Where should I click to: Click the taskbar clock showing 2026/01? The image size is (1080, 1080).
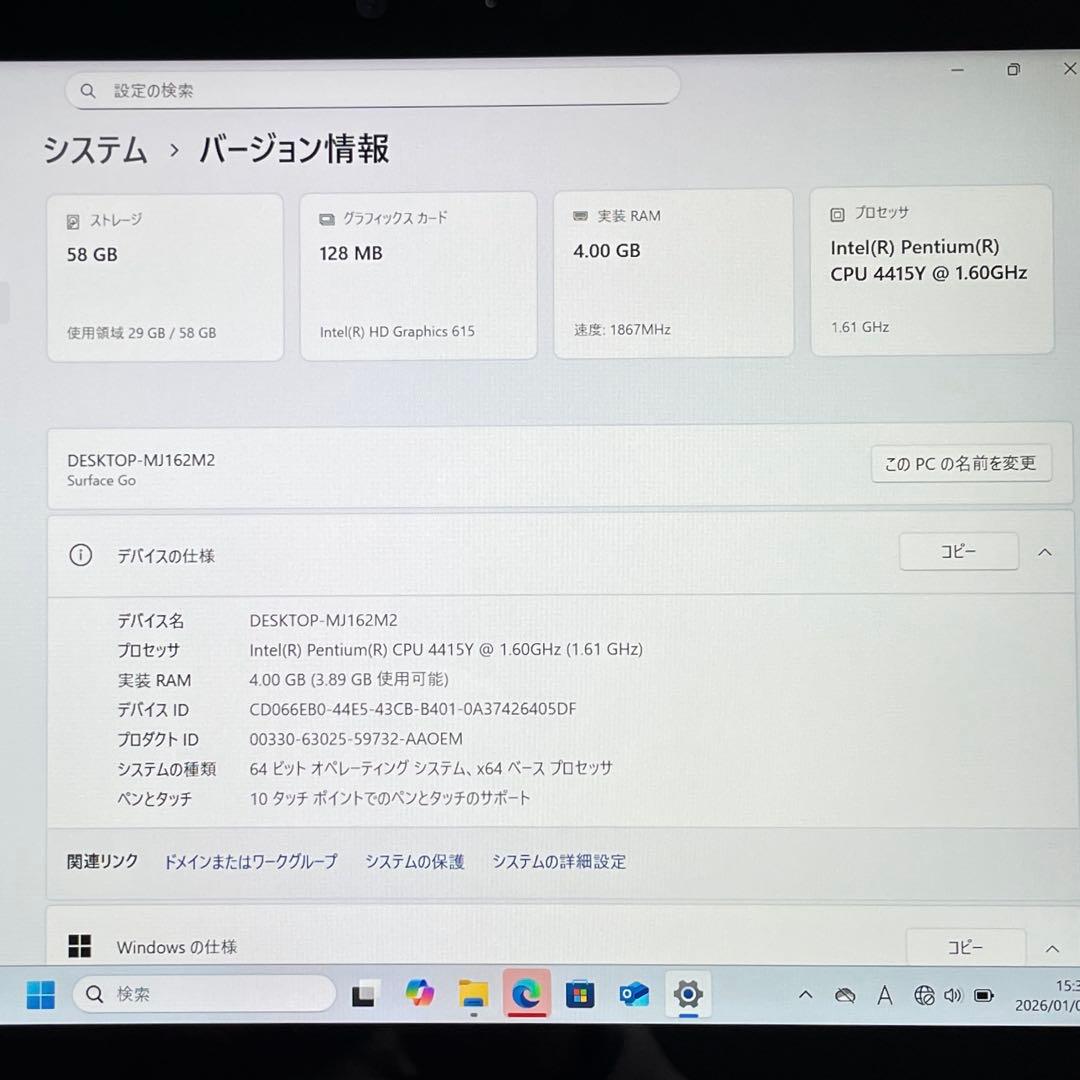point(1046,995)
